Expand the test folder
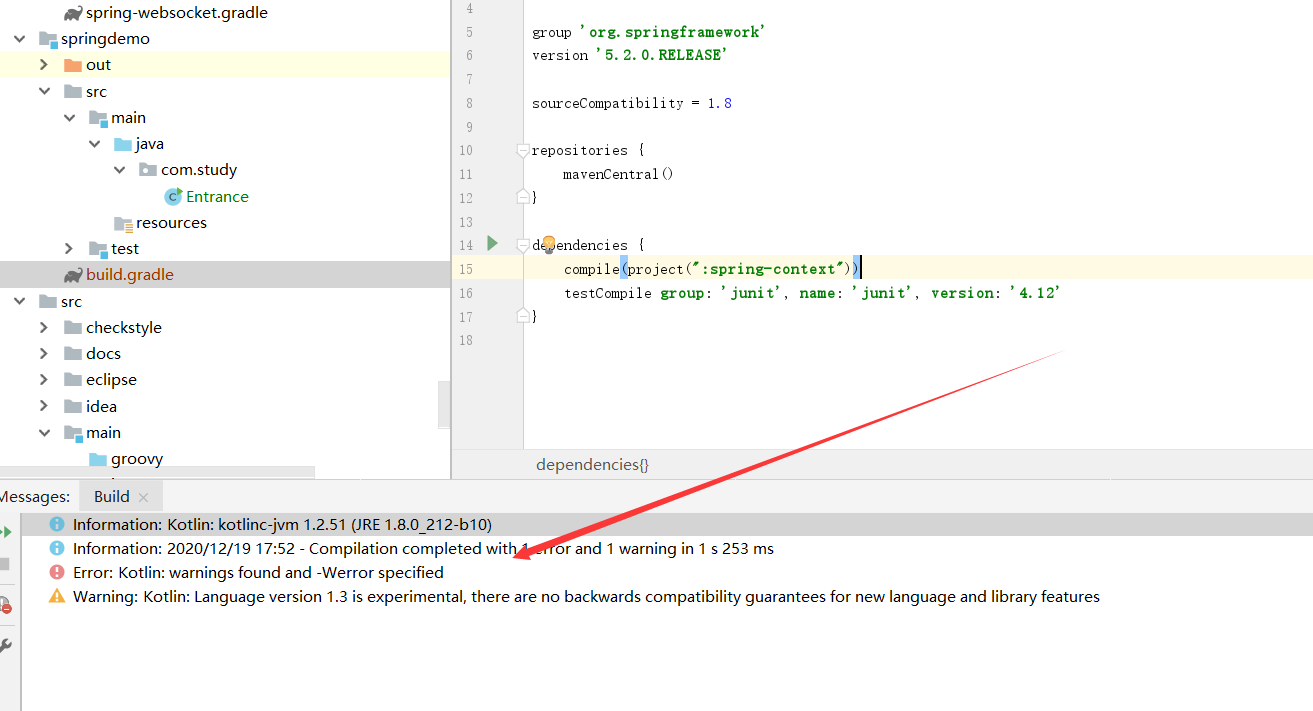Image resolution: width=1313 pixels, height=711 pixels. pyautogui.click(x=68, y=248)
